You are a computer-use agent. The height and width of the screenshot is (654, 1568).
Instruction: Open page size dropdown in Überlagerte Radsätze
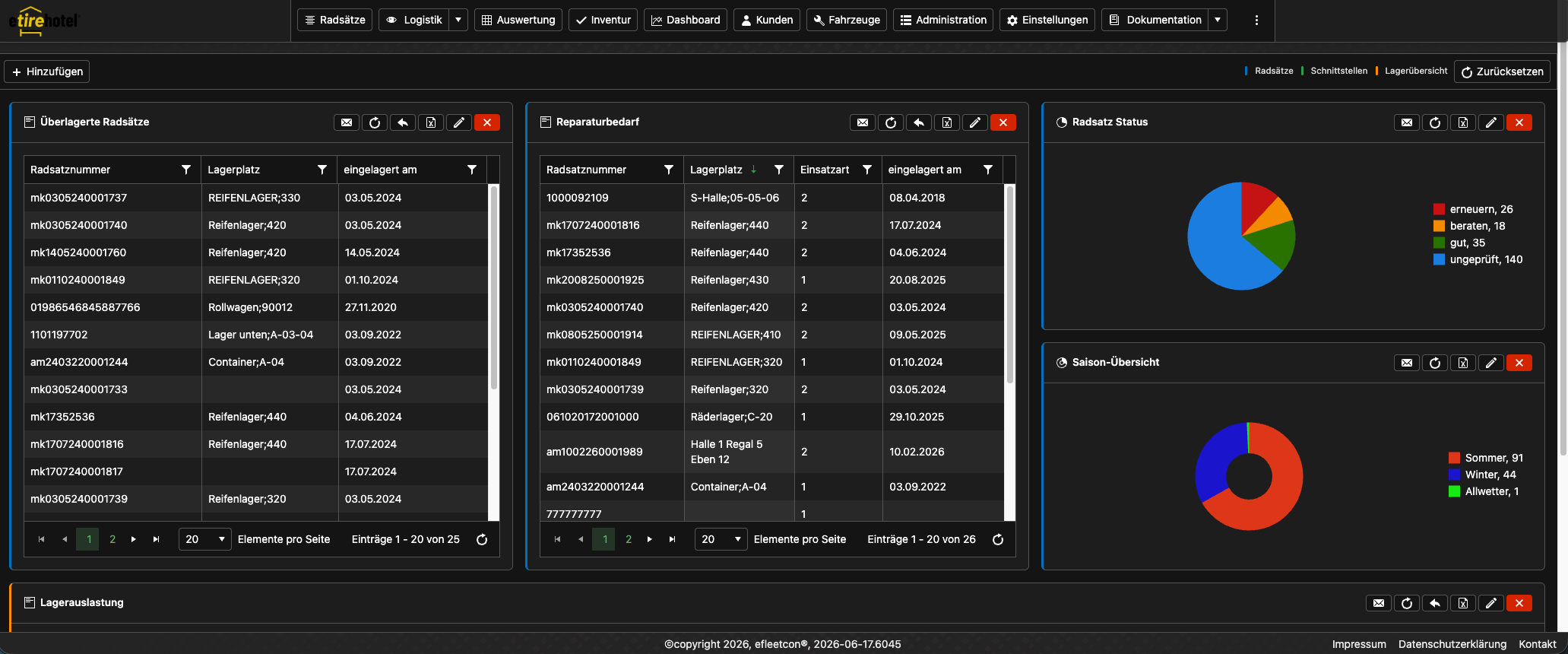pos(205,539)
